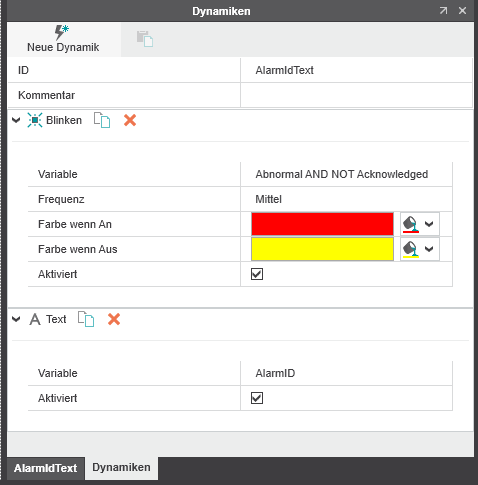Viewport: 478px width, 485px height.
Task: Click the Neue Dynamik lightning icon
Action: point(62,32)
